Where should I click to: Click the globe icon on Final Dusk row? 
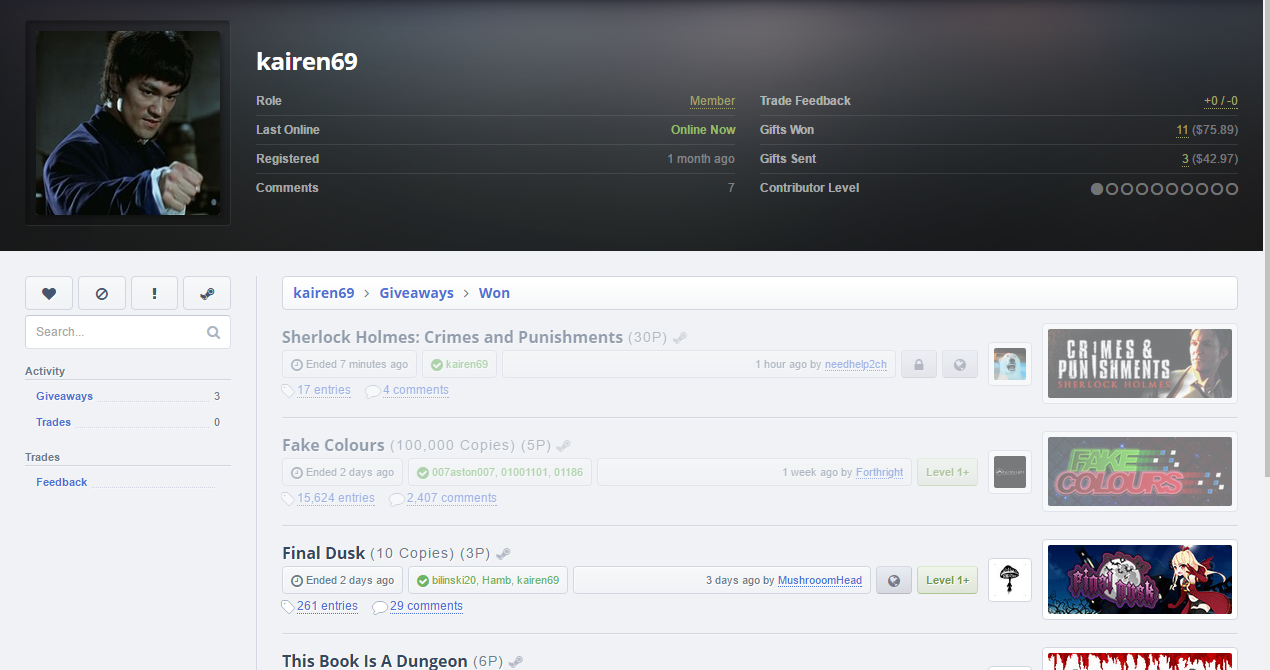894,580
